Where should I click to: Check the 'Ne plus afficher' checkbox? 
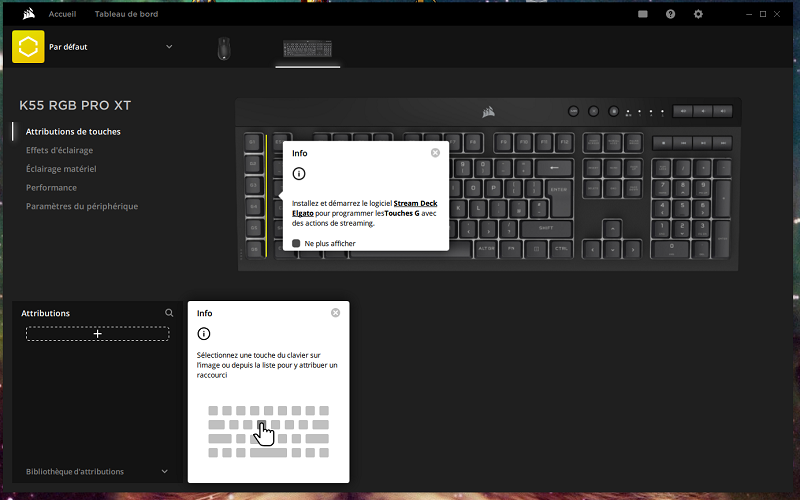[296, 243]
